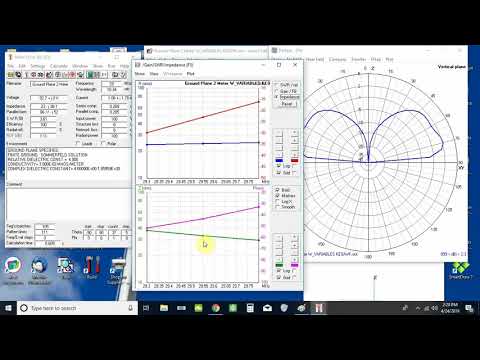The image size is (480, 360).
Task: Open File menu in main 4nec2 window
Action: (x=10, y=66)
